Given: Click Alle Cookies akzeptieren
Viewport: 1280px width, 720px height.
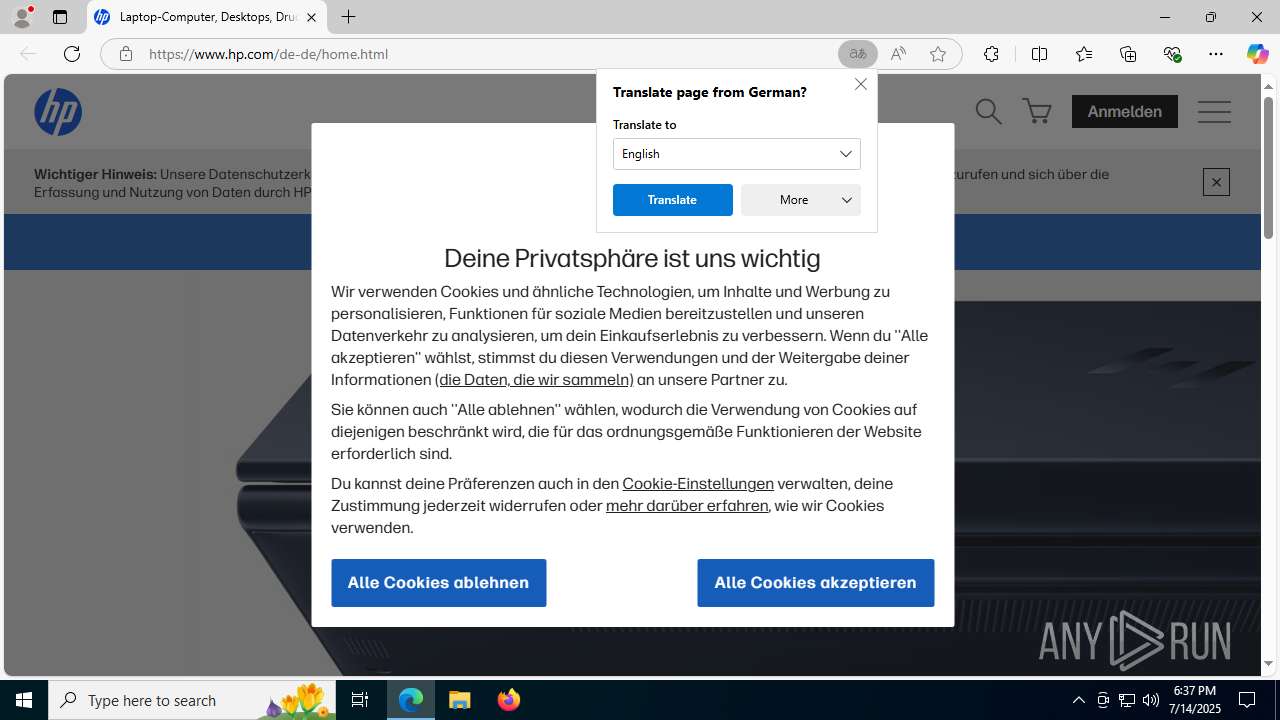Looking at the screenshot, I should 816,583.
